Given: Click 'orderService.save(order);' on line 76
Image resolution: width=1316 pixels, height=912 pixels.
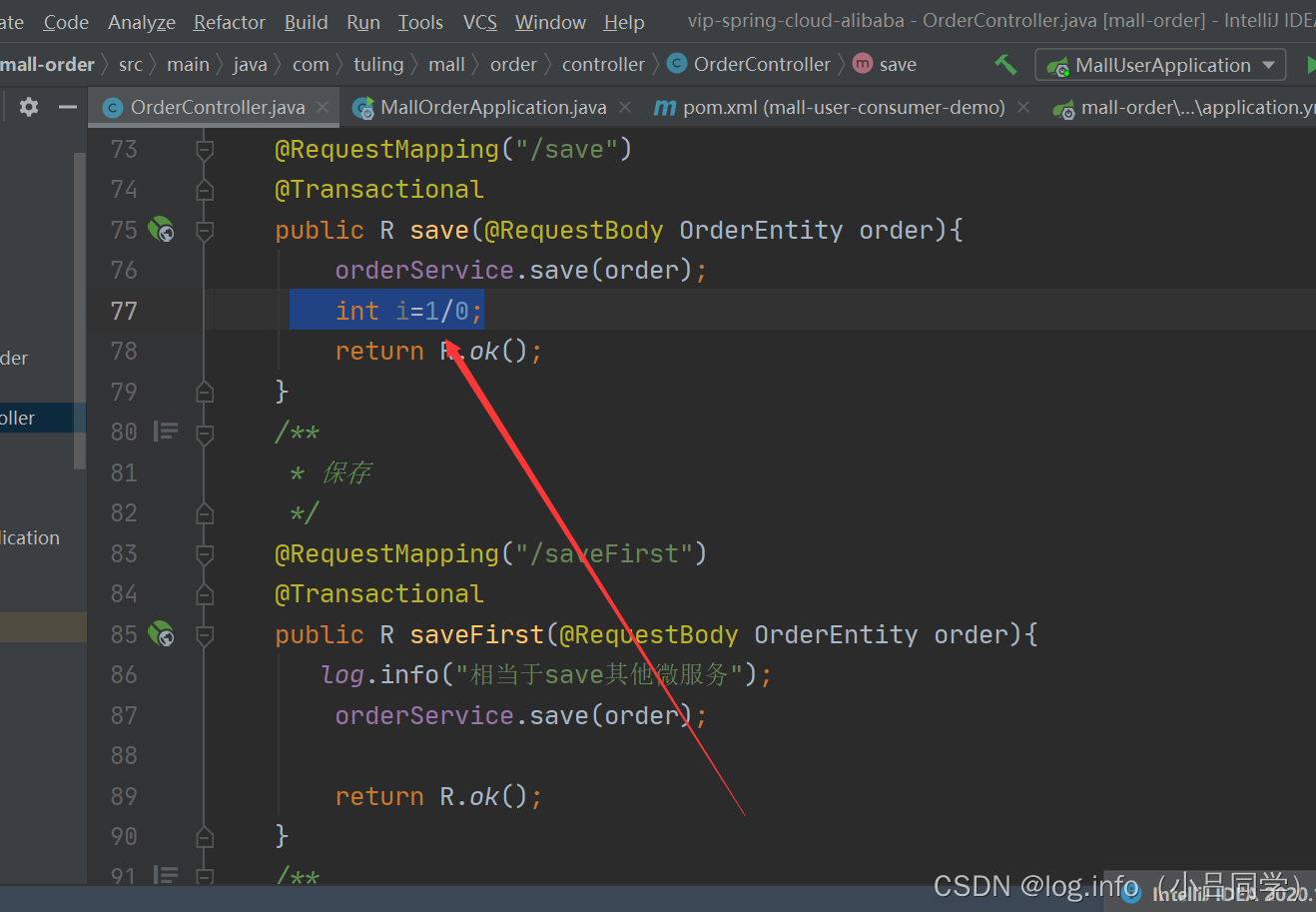Looking at the screenshot, I should pos(521,271).
